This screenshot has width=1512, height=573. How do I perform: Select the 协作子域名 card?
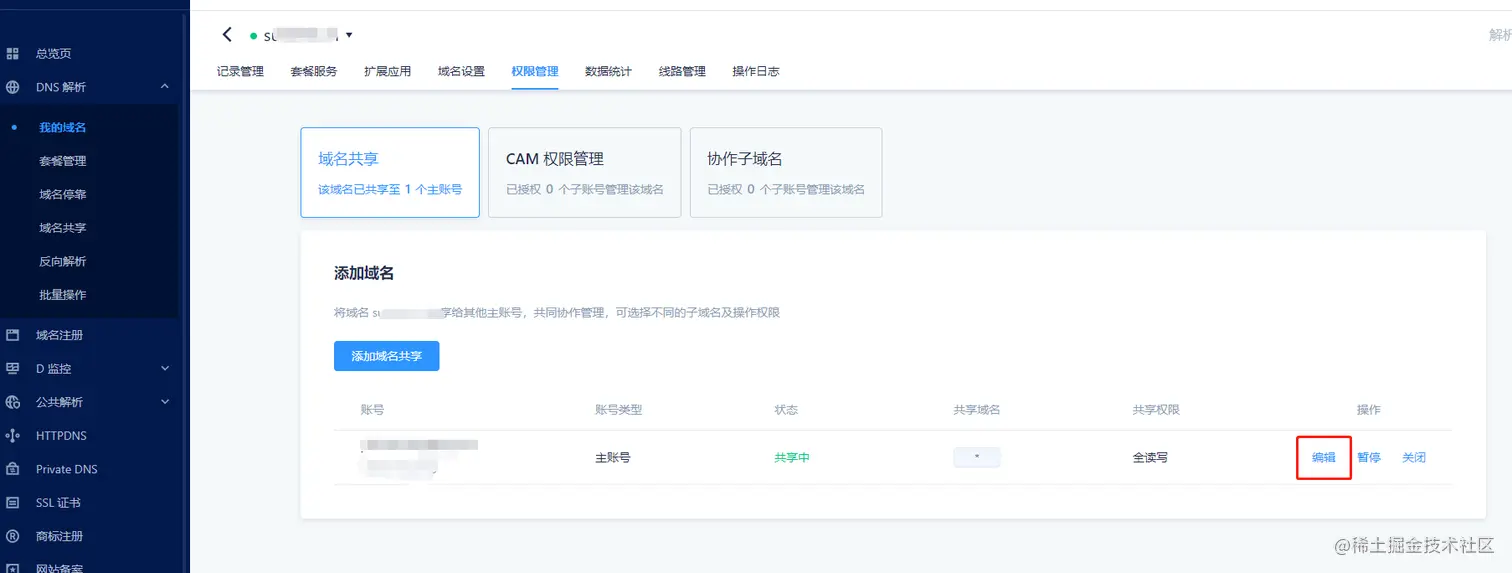(x=786, y=172)
